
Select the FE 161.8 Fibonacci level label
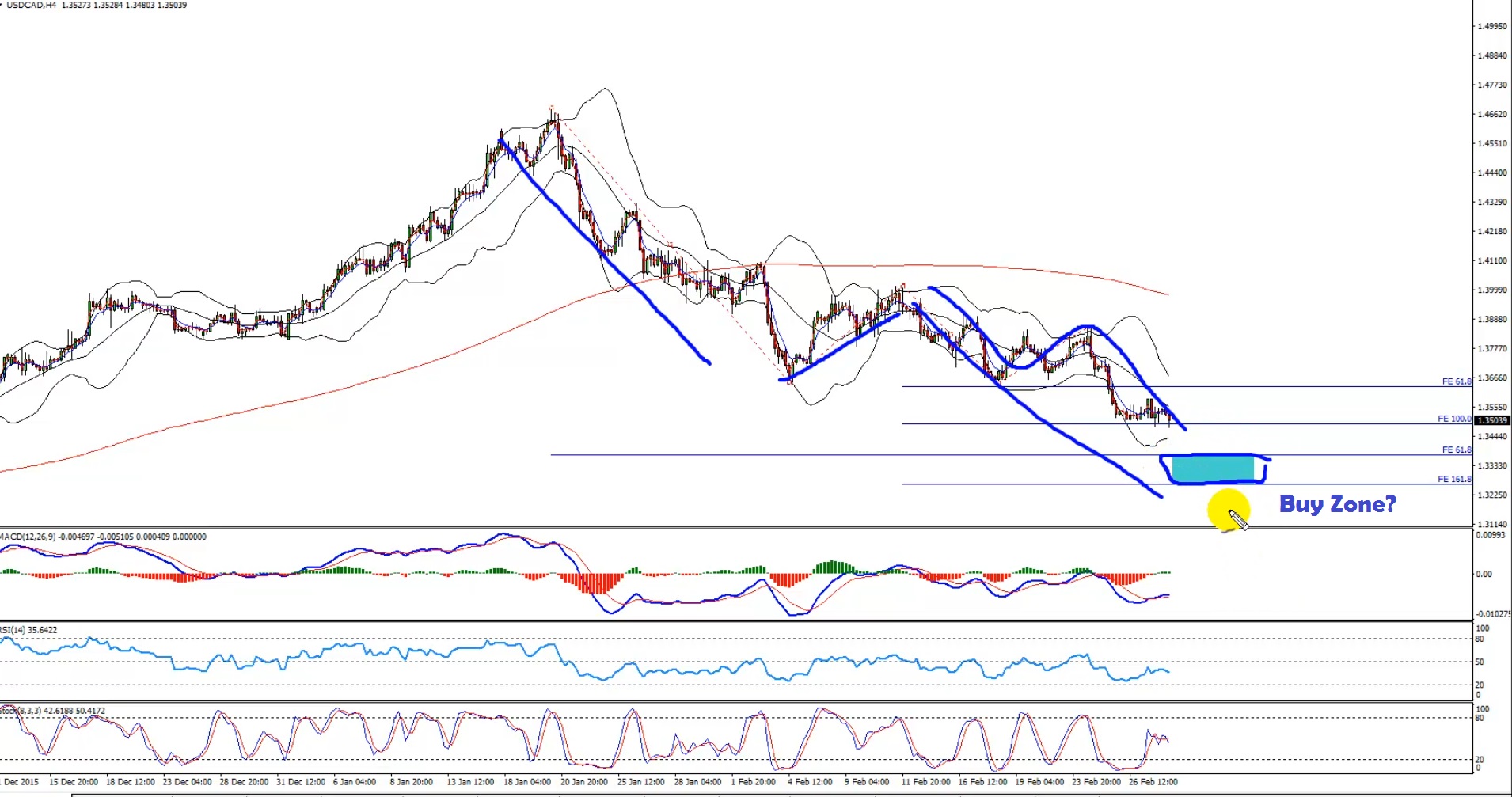tap(1454, 479)
